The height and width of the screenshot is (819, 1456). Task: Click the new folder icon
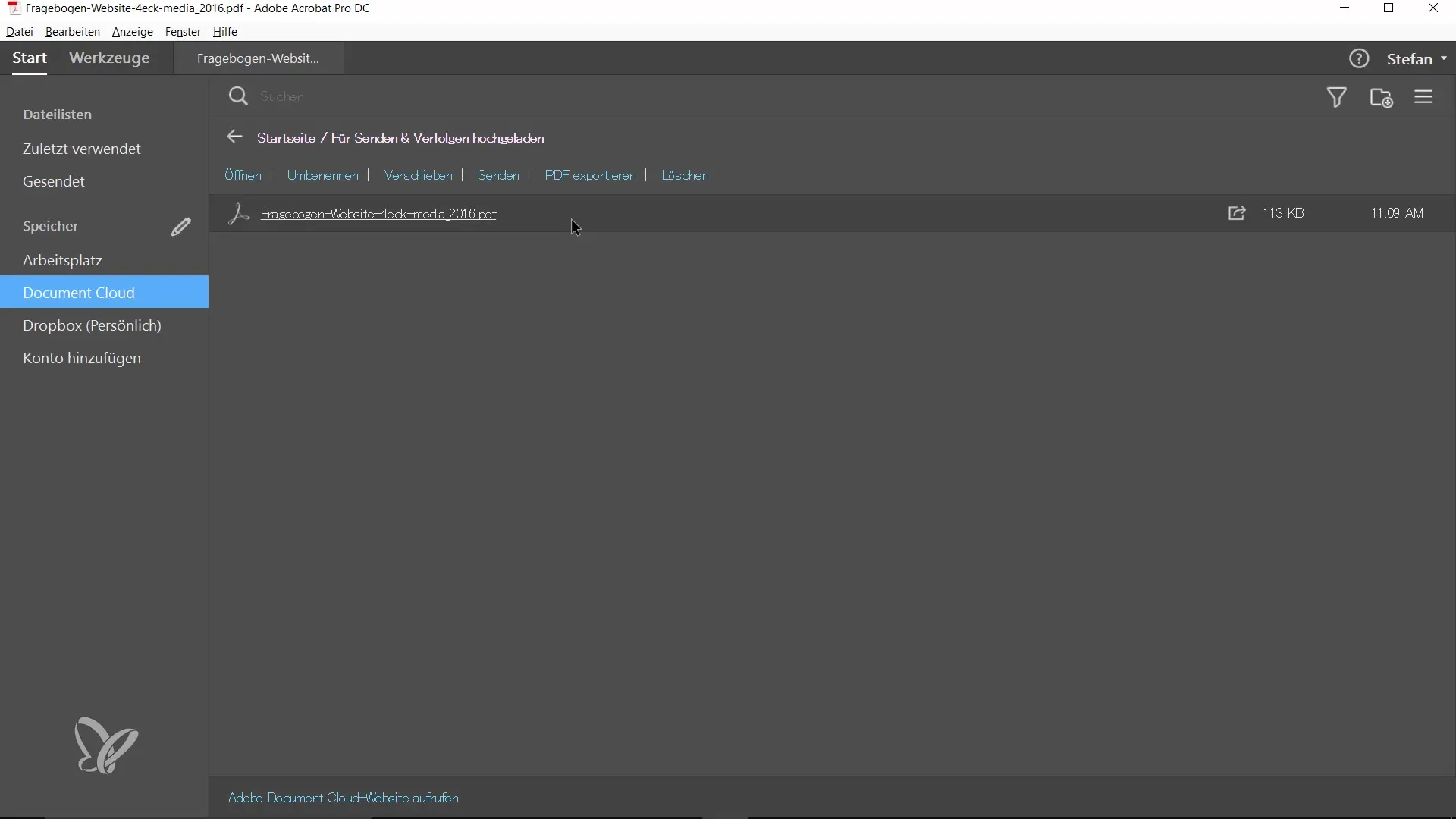pyautogui.click(x=1381, y=98)
